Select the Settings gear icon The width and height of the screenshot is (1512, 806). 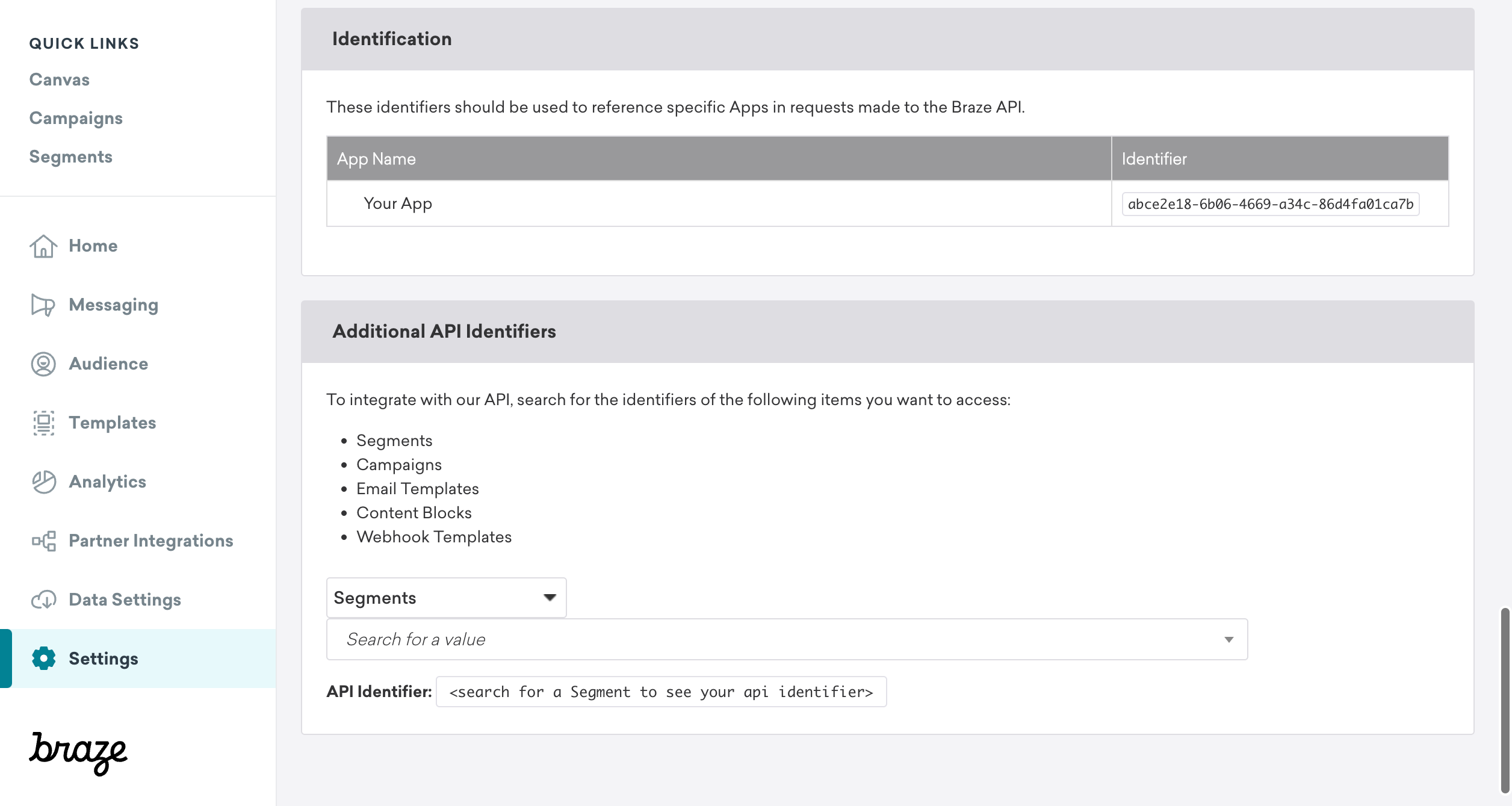[x=43, y=659]
